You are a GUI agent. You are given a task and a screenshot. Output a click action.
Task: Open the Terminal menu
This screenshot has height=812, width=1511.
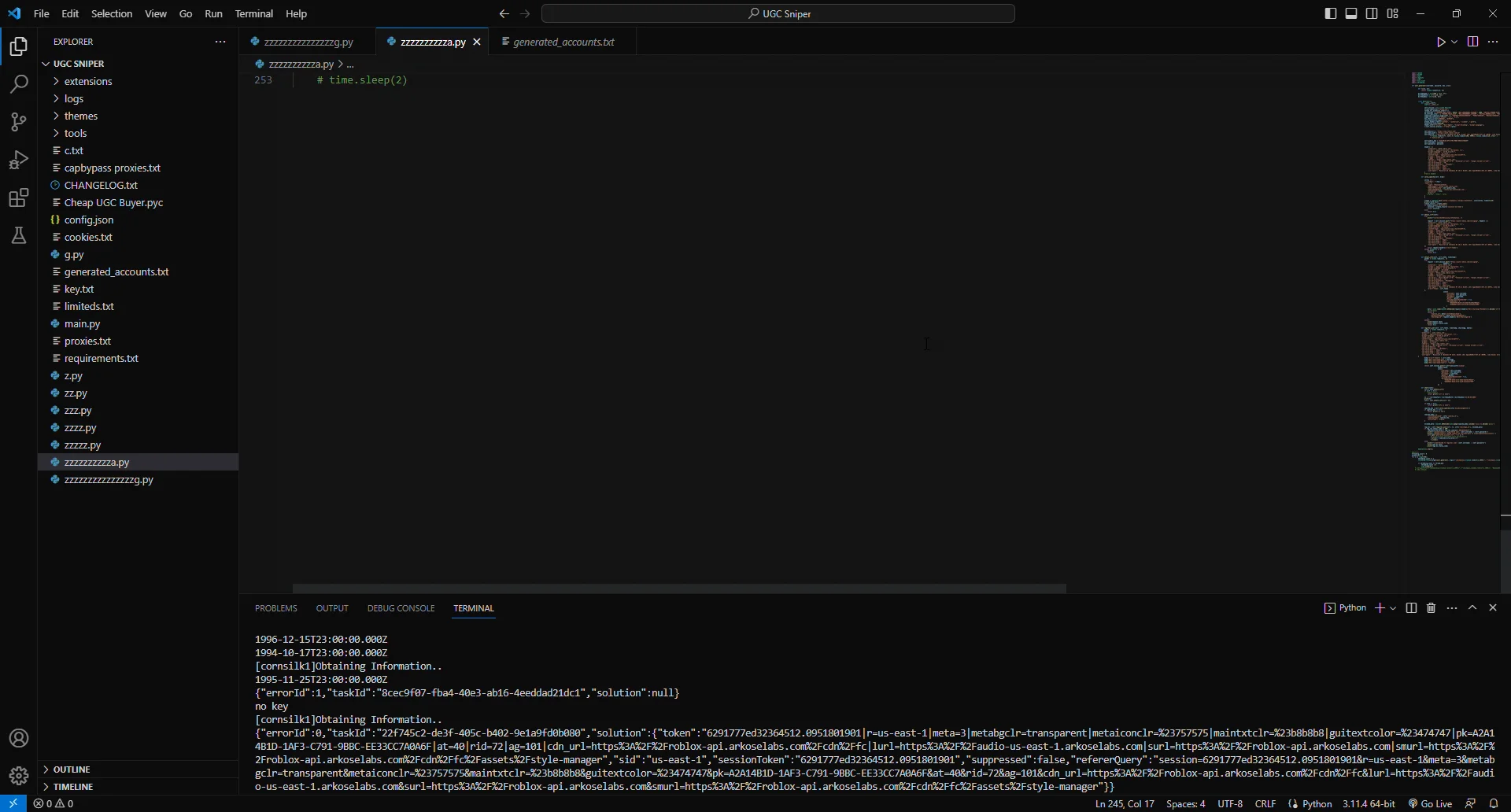(255, 13)
